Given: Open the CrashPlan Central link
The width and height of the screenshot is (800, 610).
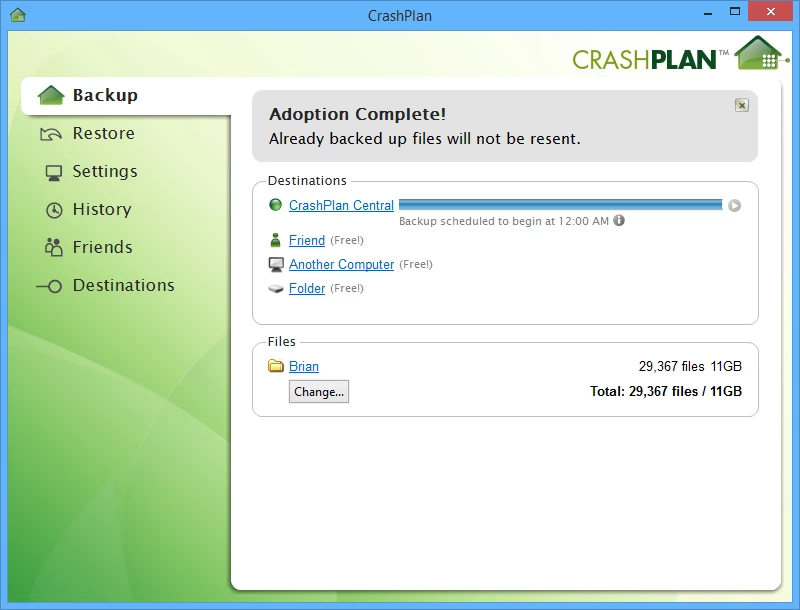Looking at the screenshot, I should (x=341, y=205).
